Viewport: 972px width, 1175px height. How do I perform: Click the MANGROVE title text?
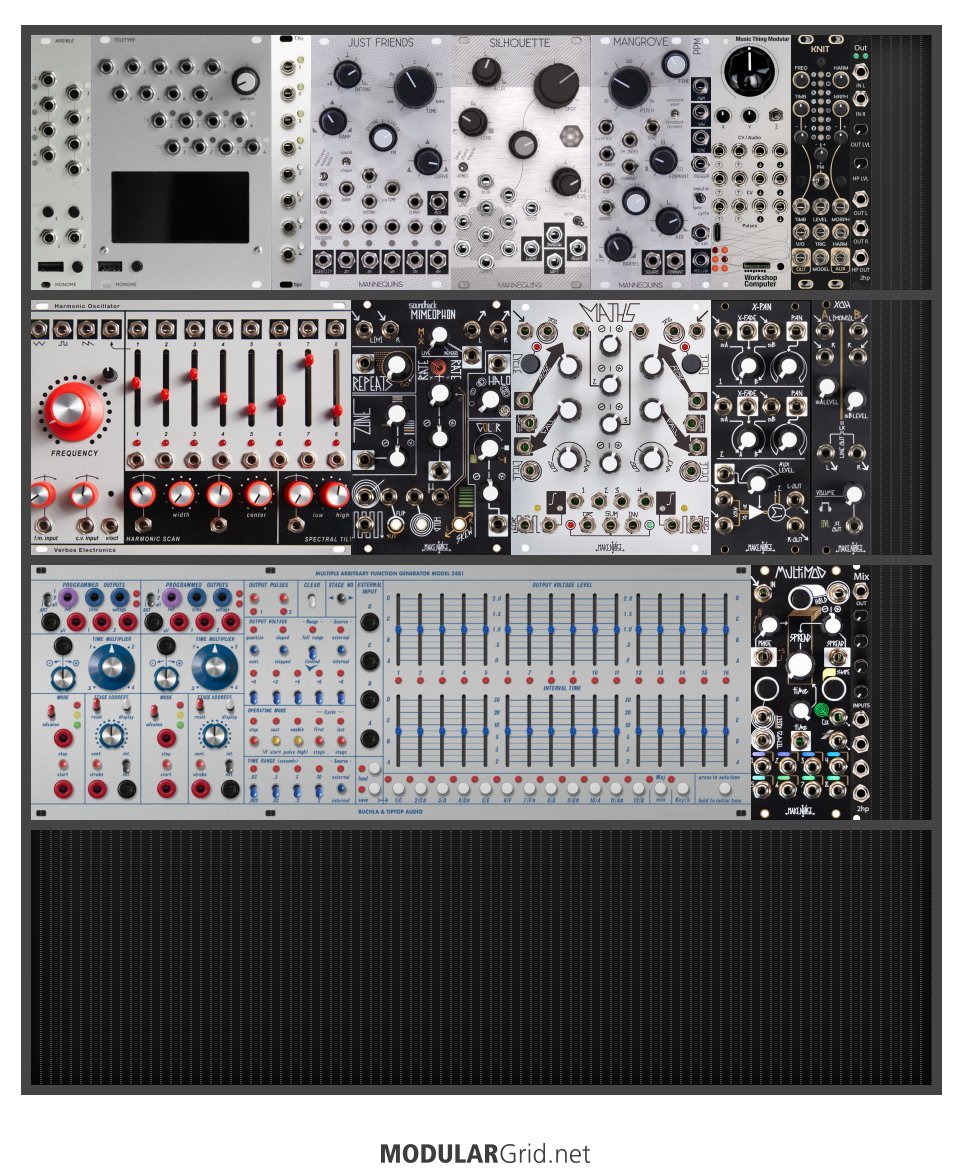(641, 42)
